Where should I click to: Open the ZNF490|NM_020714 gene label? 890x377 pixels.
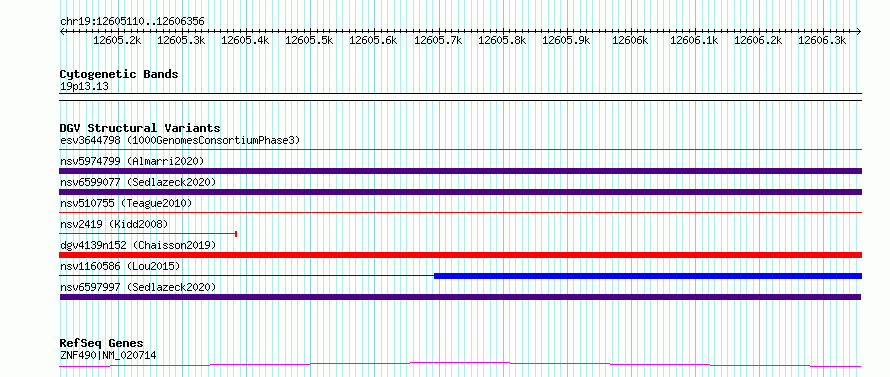108,355
